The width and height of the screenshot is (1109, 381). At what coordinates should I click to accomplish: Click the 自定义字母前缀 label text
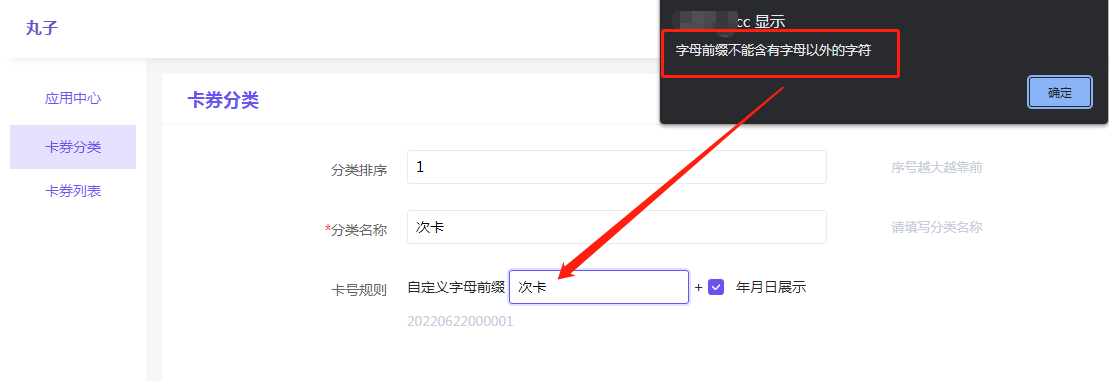click(456, 287)
